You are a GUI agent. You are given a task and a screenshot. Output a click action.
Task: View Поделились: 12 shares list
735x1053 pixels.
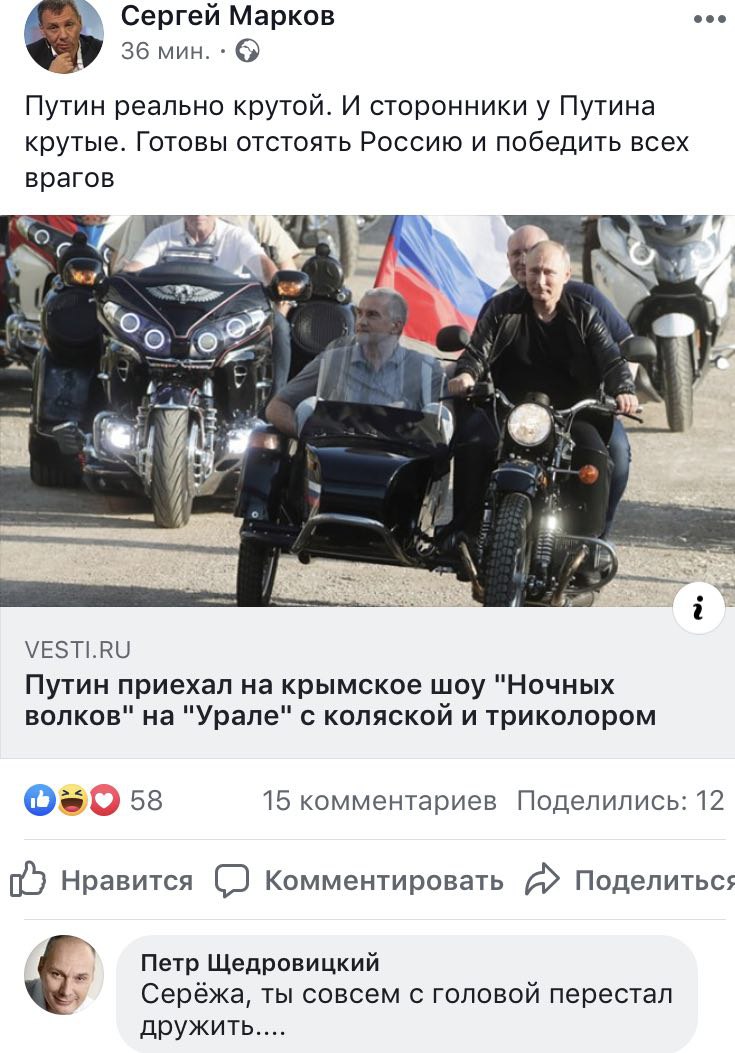click(x=621, y=800)
